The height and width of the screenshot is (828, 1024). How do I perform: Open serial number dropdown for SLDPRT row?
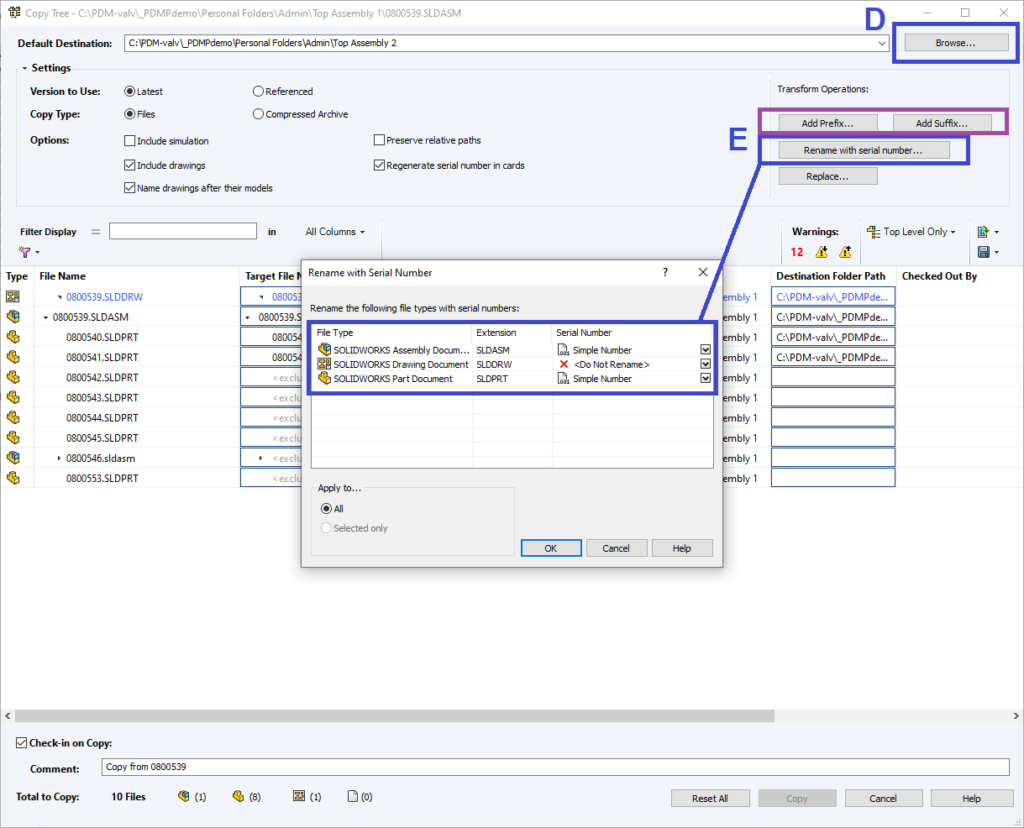tap(705, 379)
